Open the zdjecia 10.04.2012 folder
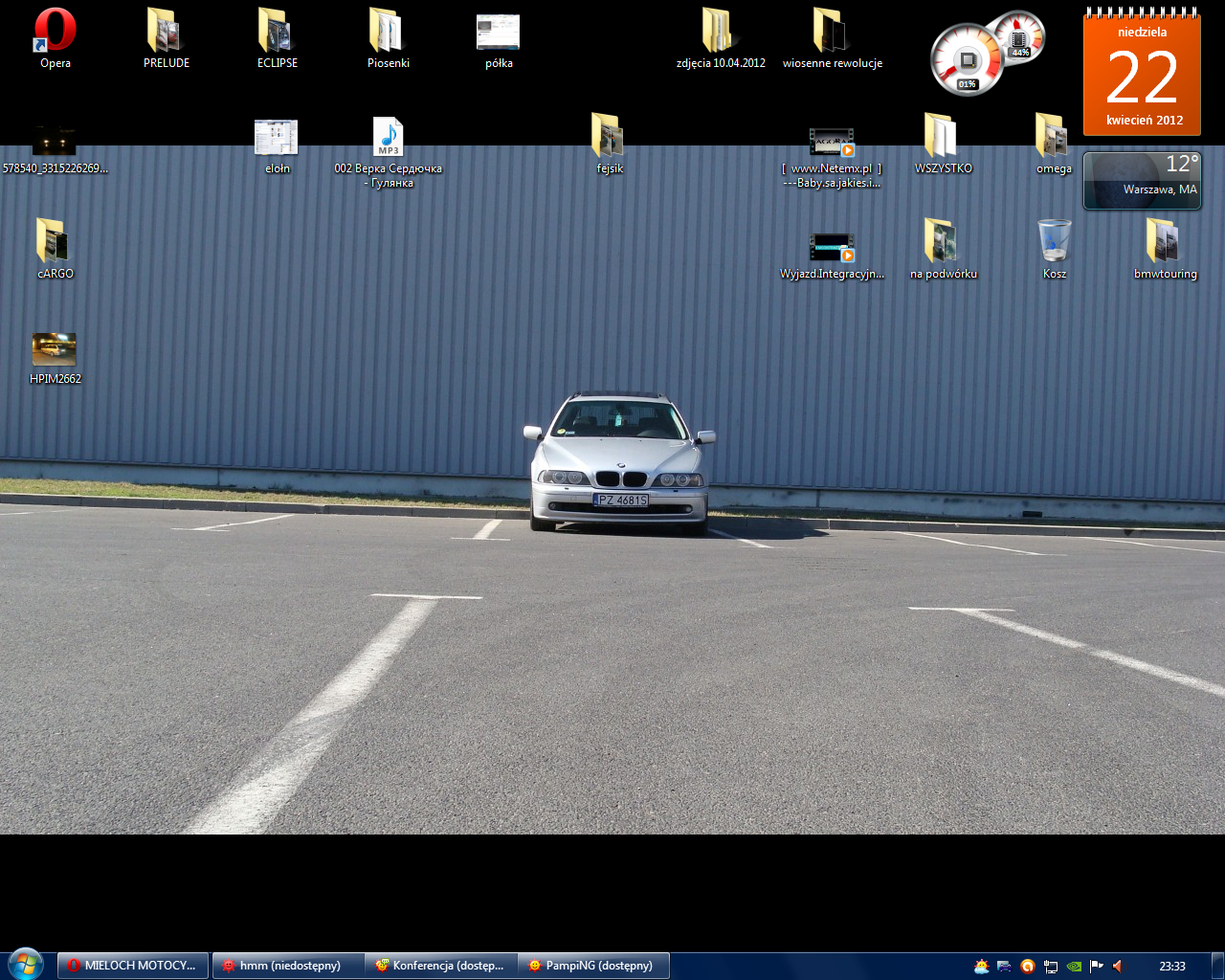This screenshot has width=1225, height=980. pyautogui.click(x=721, y=38)
